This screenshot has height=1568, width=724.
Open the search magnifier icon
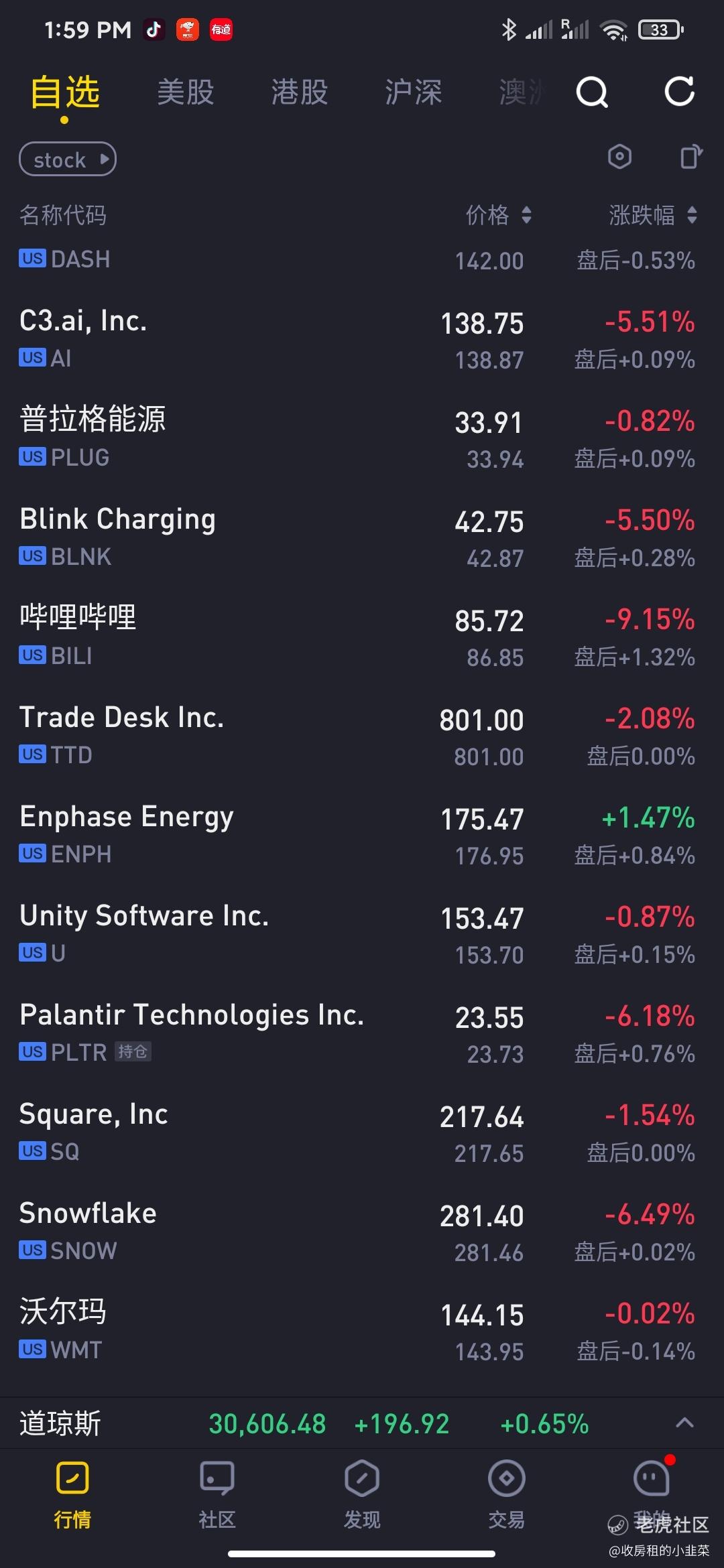coord(592,92)
